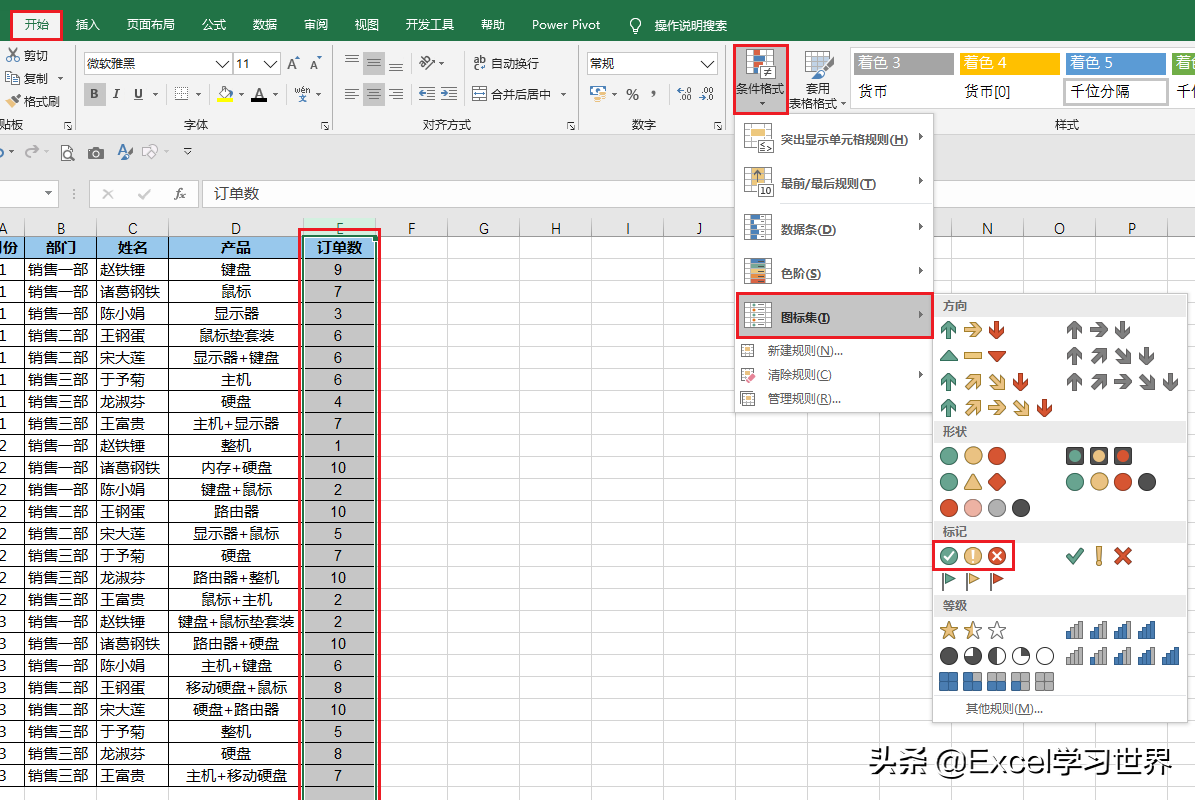Toggle Bold formatting

(95, 94)
